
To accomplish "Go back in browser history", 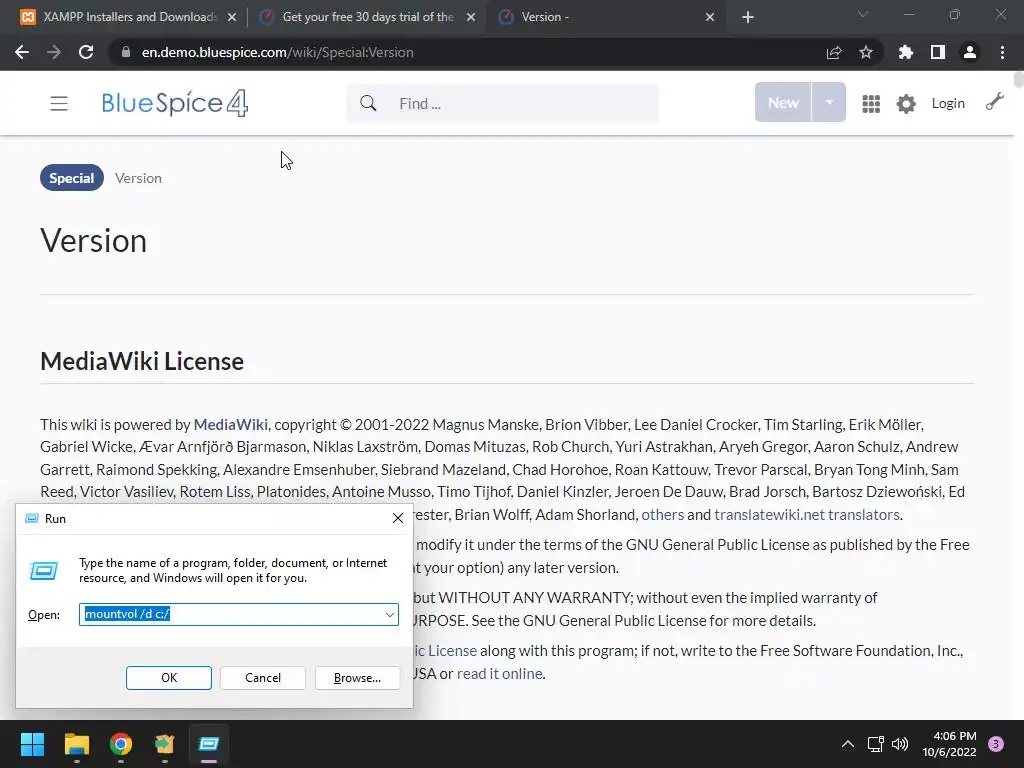I will pyautogui.click(x=22, y=52).
